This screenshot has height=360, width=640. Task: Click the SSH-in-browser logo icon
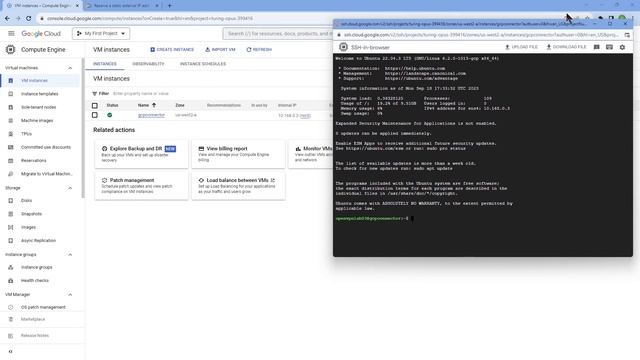point(343,47)
